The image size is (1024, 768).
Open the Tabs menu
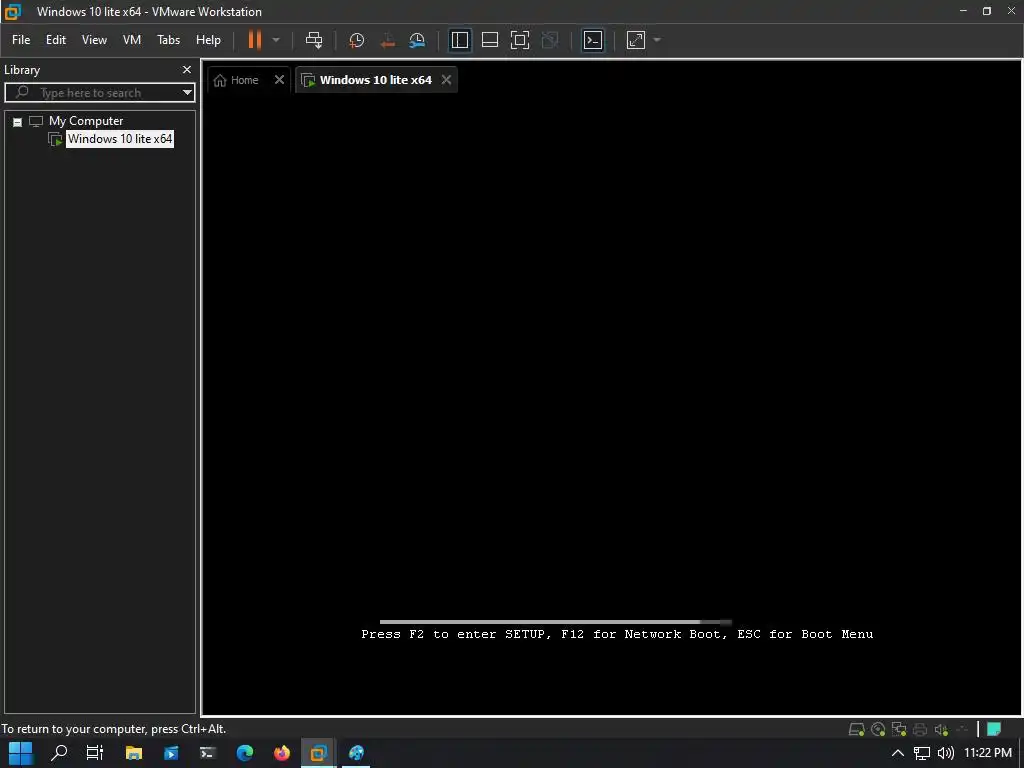[168, 40]
